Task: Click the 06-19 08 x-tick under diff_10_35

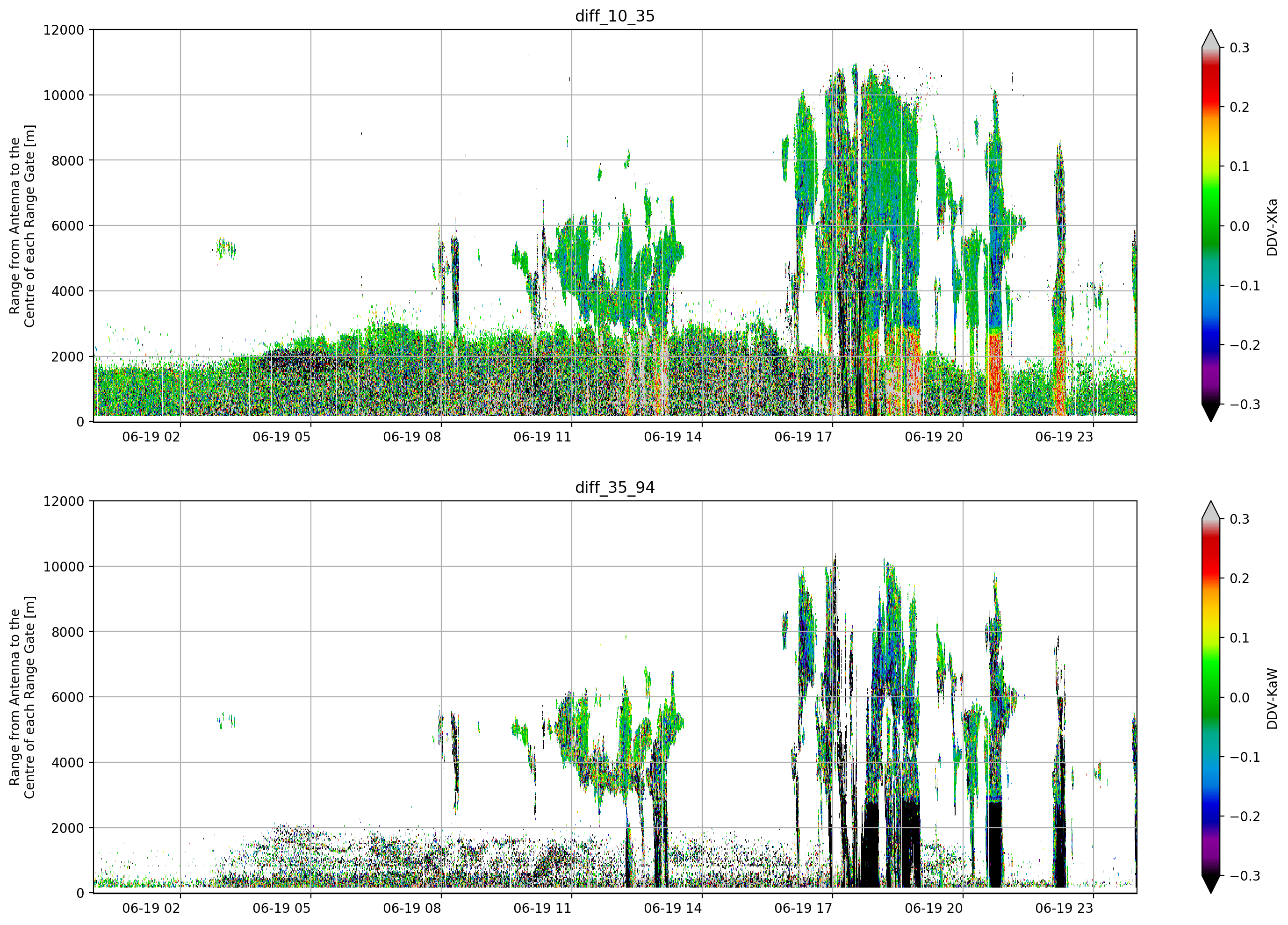Action: pyautogui.click(x=412, y=437)
